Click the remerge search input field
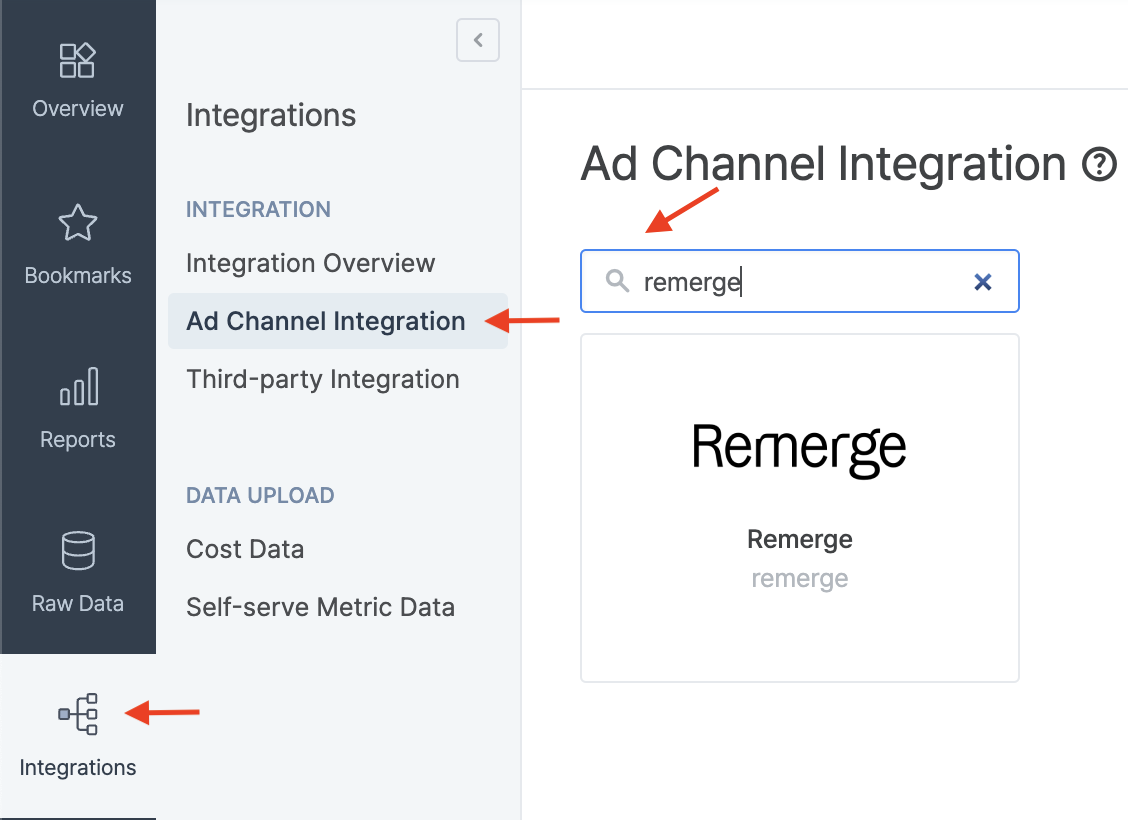This screenshot has width=1128, height=820. pyautogui.click(x=800, y=281)
